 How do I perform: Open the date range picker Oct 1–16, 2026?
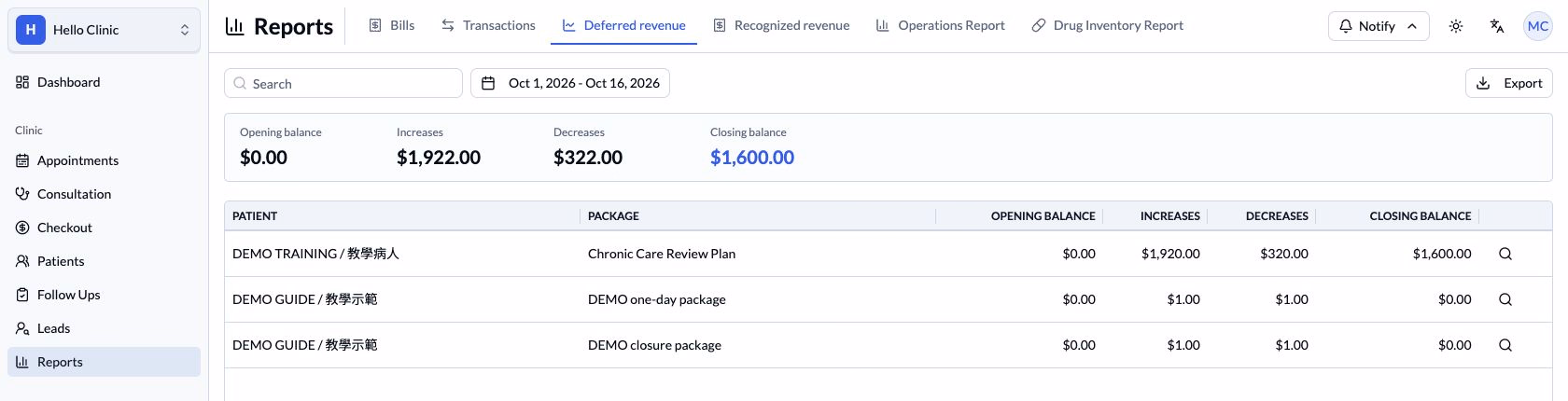coord(570,83)
